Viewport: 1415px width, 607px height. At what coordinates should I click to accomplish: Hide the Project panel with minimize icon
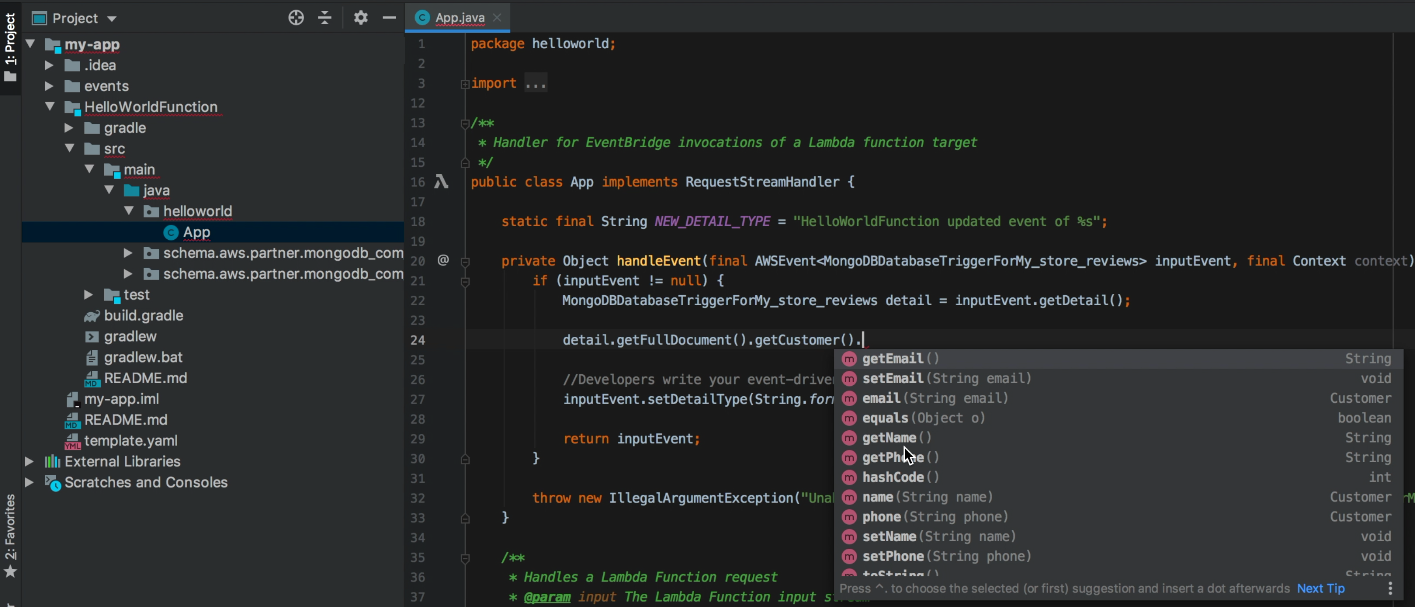pos(389,18)
